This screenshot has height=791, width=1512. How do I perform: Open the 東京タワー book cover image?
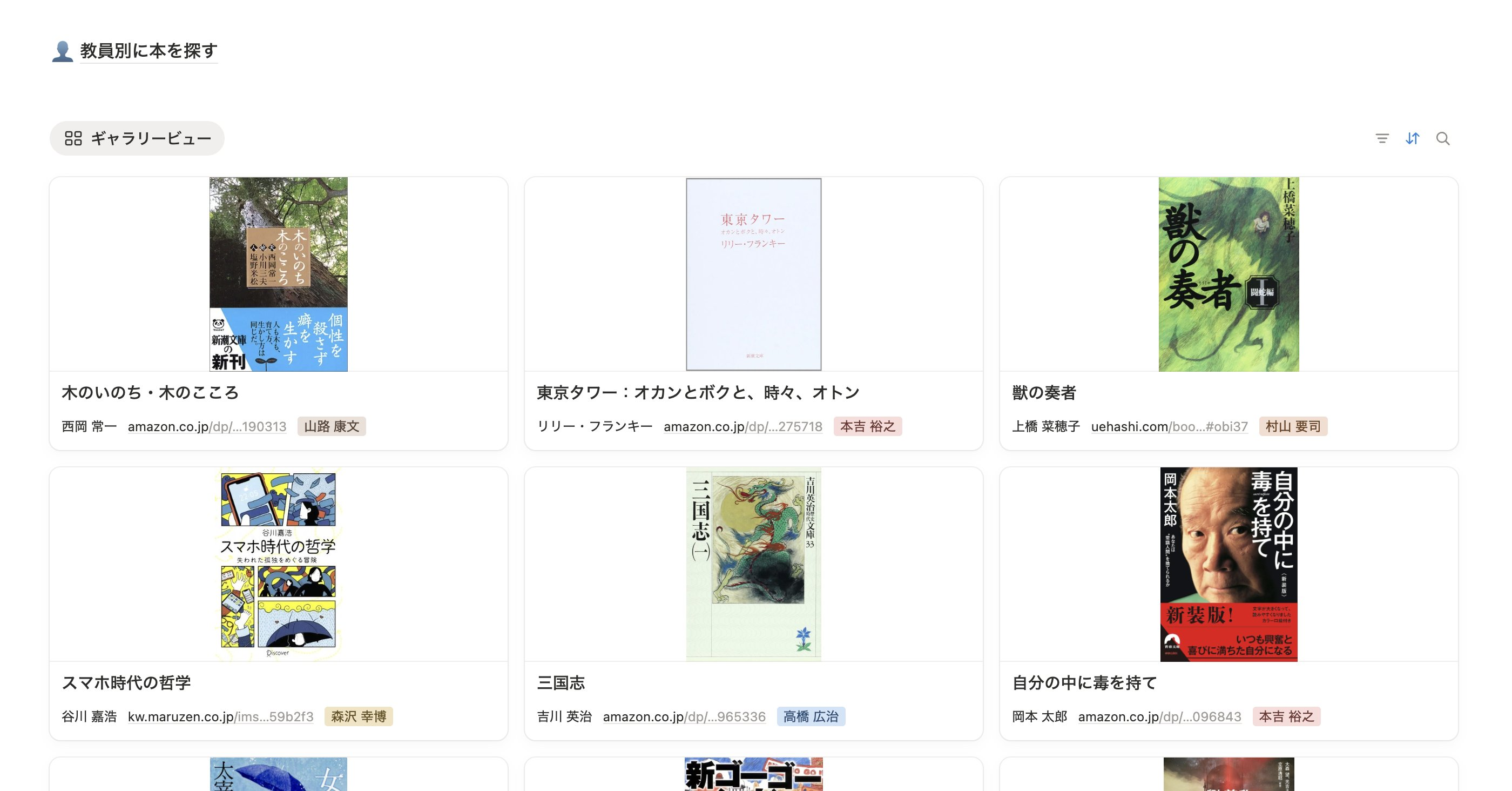click(x=754, y=274)
